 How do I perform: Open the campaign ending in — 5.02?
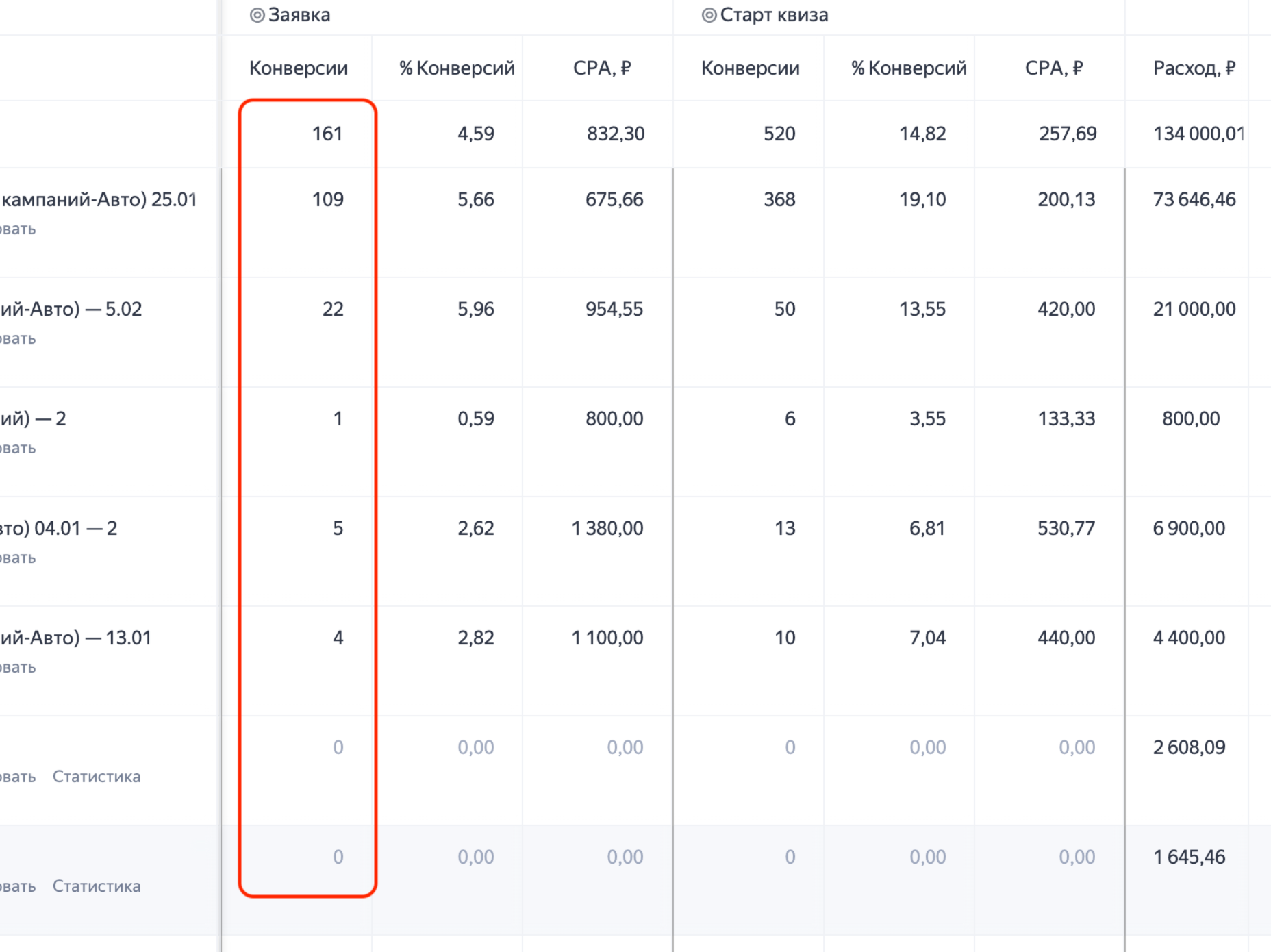pos(71,309)
